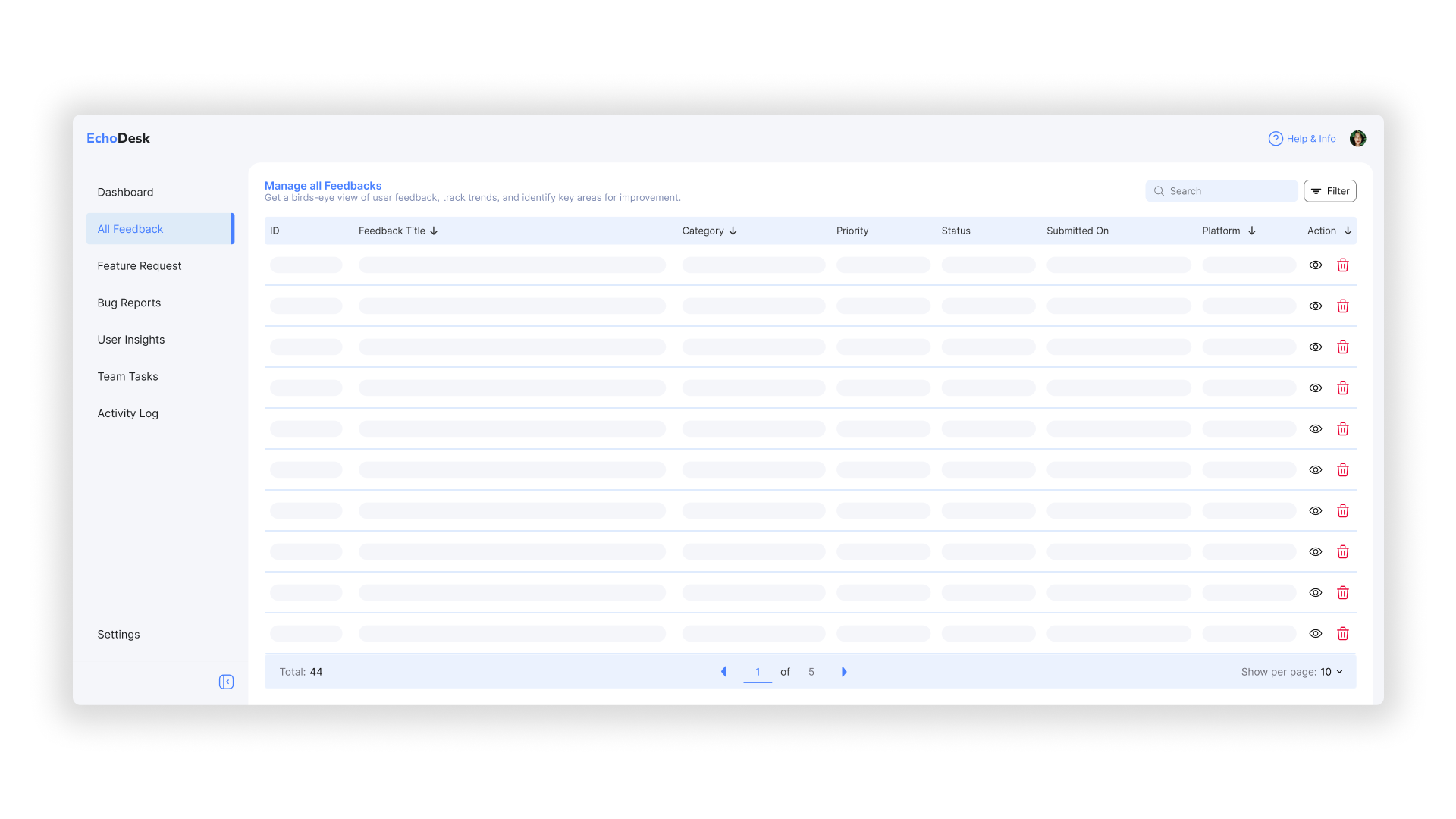The height and width of the screenshot is (819, 1456).
Task: Go to next page arrow
Action: (844, 672)
